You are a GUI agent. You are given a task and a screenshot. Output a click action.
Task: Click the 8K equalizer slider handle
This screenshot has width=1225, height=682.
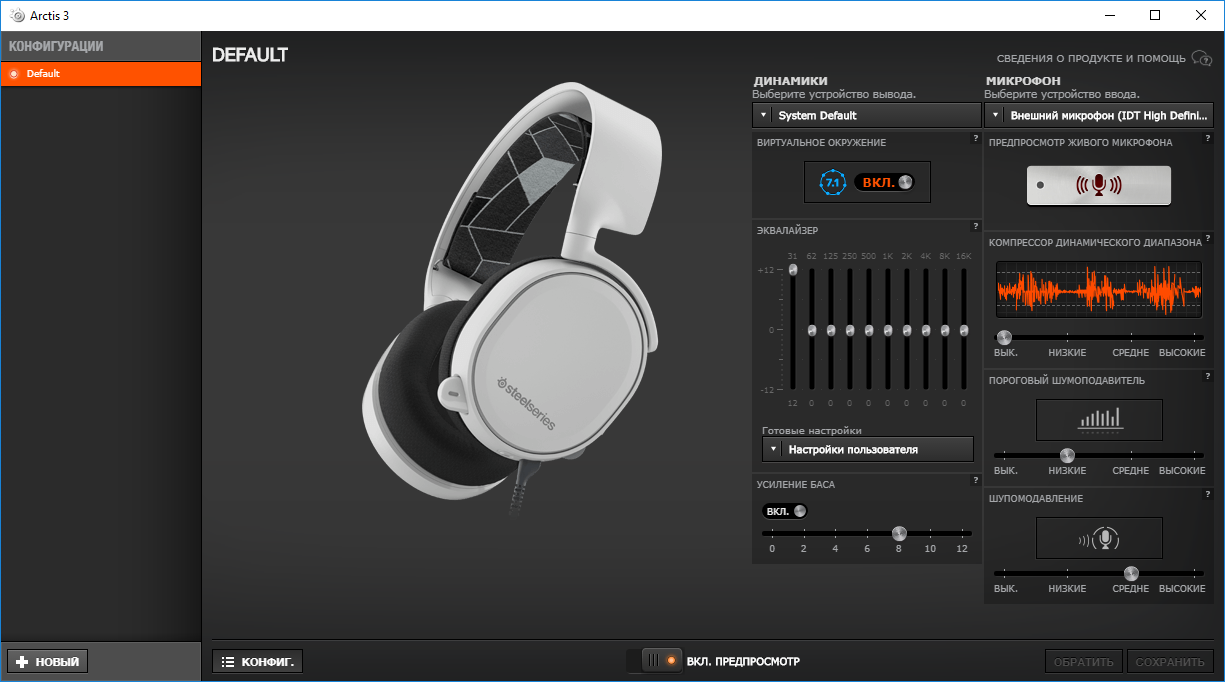click(x=945, y=330)
